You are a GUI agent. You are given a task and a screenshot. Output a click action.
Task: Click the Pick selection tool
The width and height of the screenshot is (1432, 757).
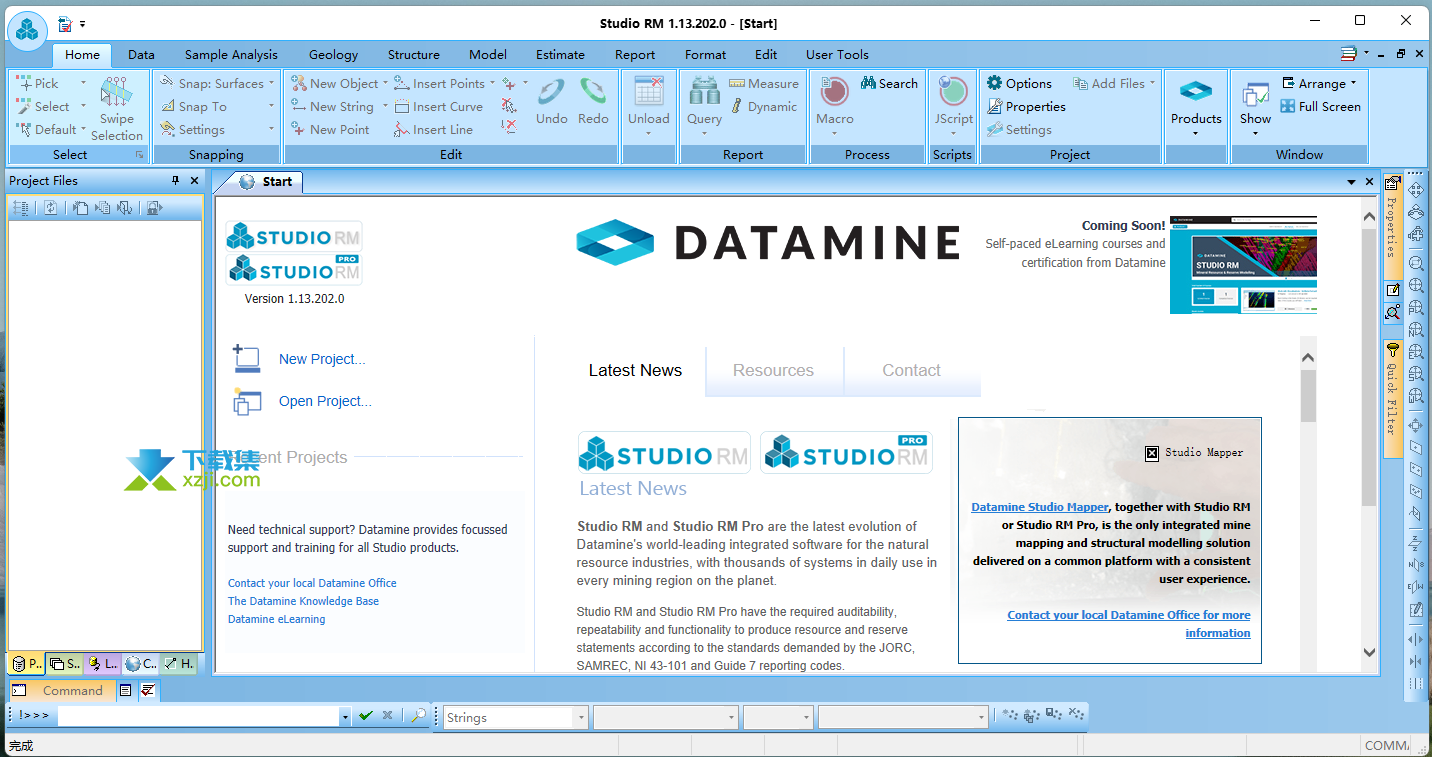[x=38, y=84]
